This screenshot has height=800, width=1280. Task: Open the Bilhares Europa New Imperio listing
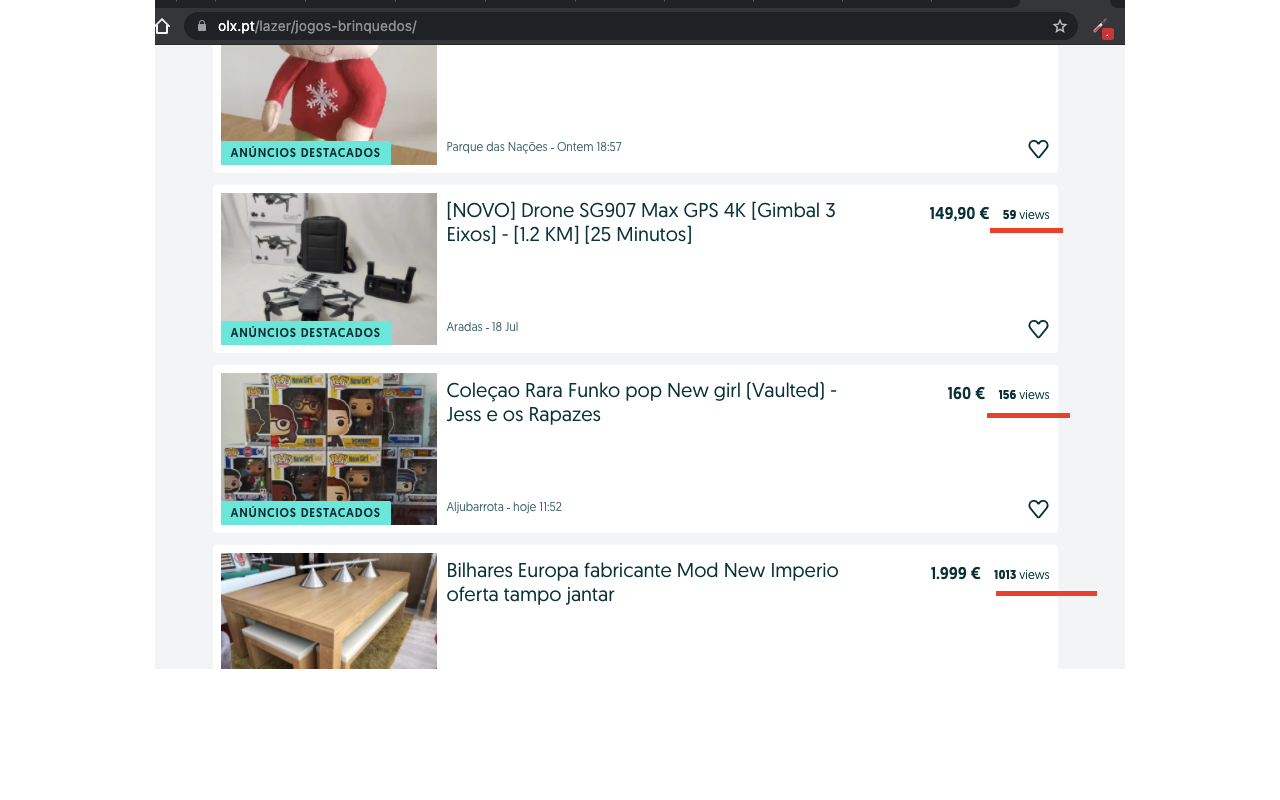[642, 582]
